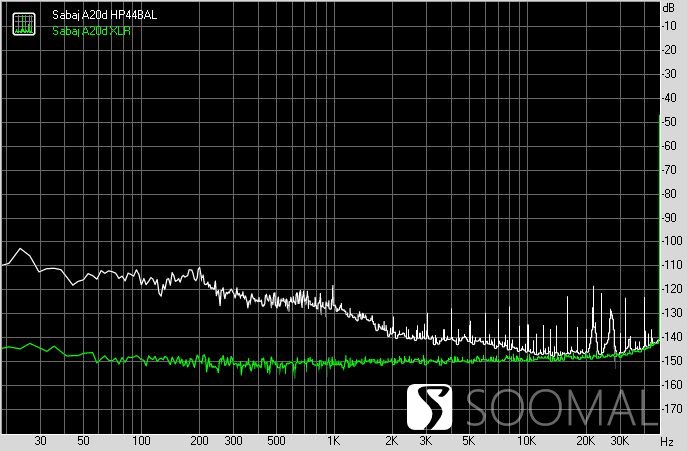Click the 3K frequency axis label
This screenshot has height=451, width=687.
[x=425, y=441]
